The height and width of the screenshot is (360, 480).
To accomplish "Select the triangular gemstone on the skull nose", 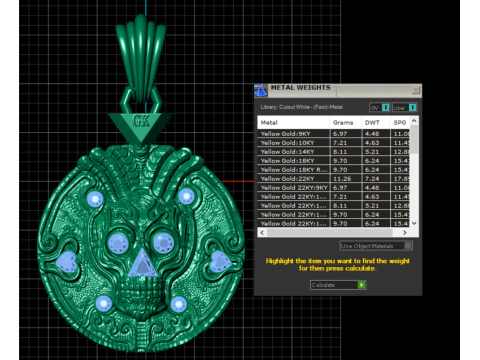I will pyautogui.click(x=143, y=264).
